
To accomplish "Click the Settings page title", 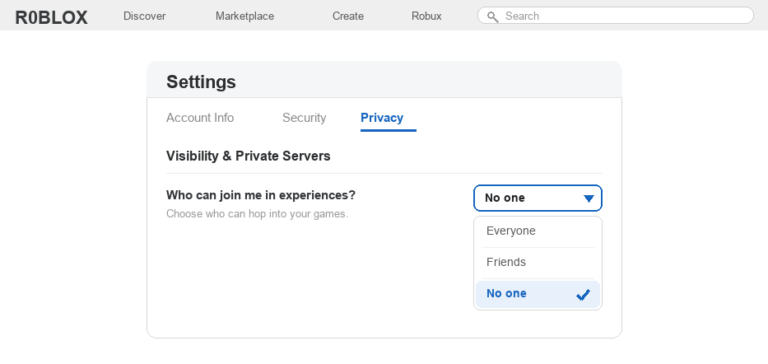I will point(201,82).
